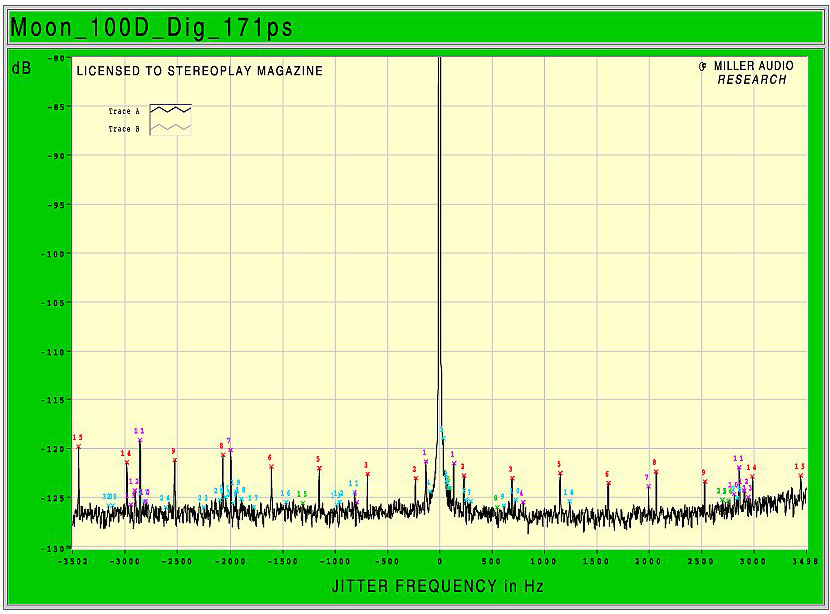830x614 pixels.
Task: Select the black Trace A line swatch
Action: coord(170,110)
